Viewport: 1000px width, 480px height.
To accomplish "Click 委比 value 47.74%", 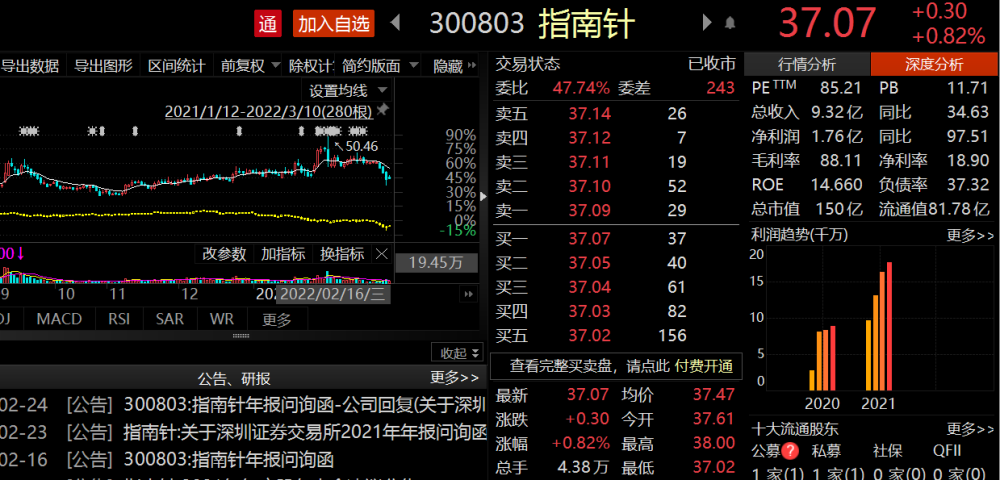I will [581, 89].
